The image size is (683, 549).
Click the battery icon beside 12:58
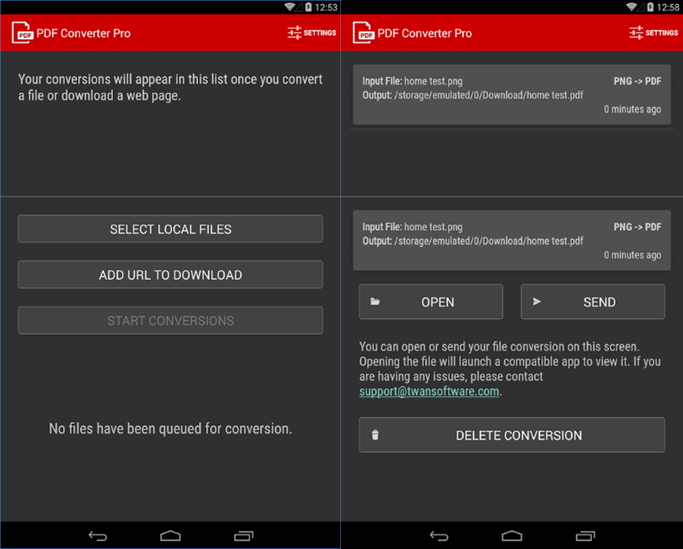coord(650,7)
